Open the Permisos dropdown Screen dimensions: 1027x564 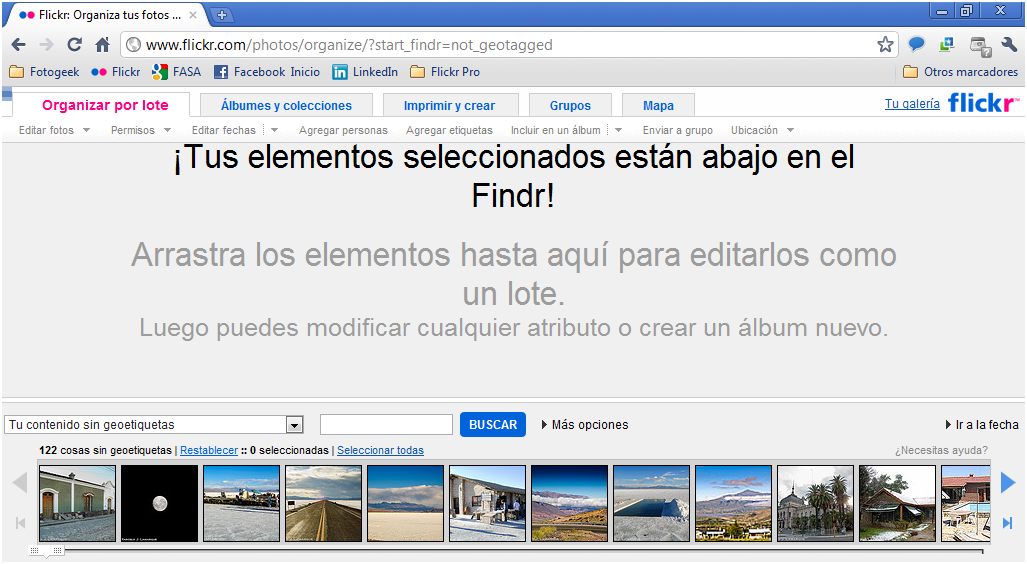pos(141,130)
